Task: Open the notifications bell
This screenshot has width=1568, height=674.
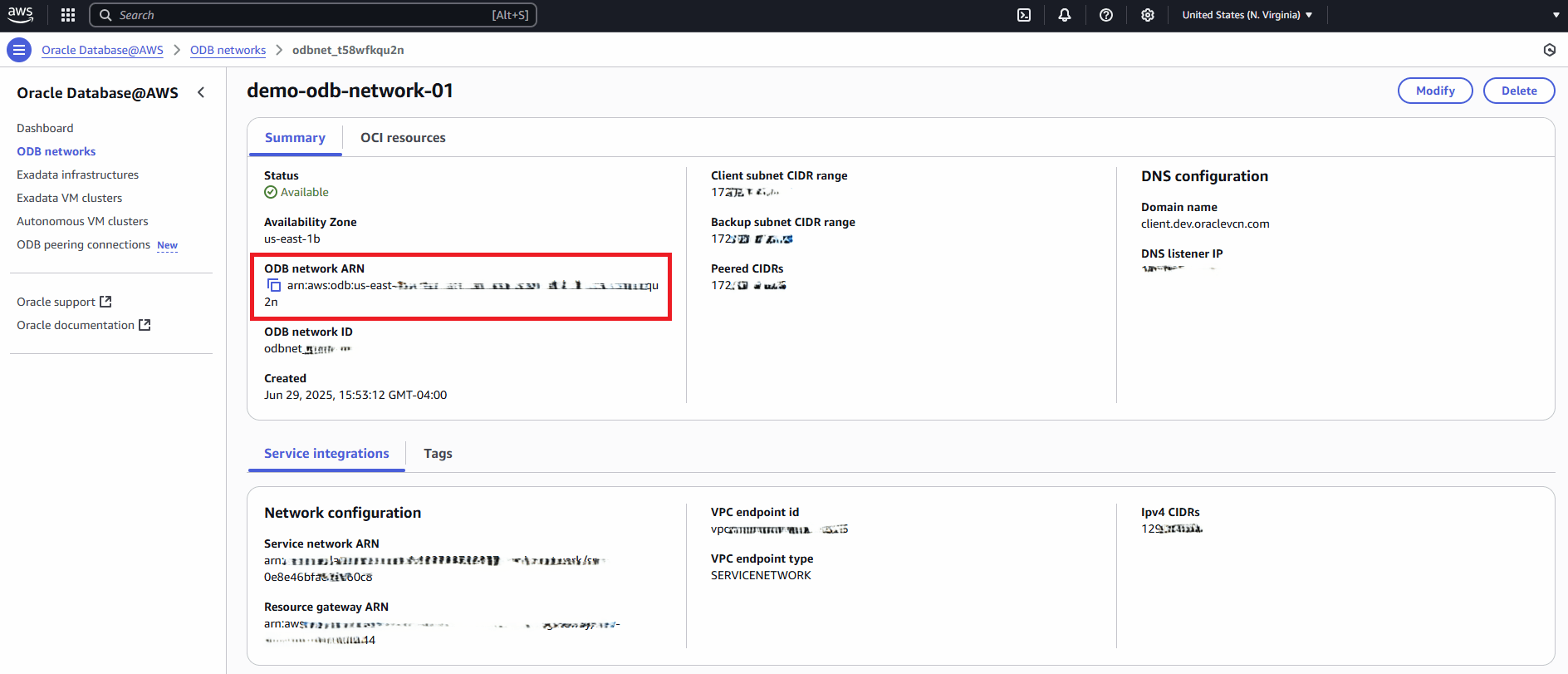Action: (1065, 15)
